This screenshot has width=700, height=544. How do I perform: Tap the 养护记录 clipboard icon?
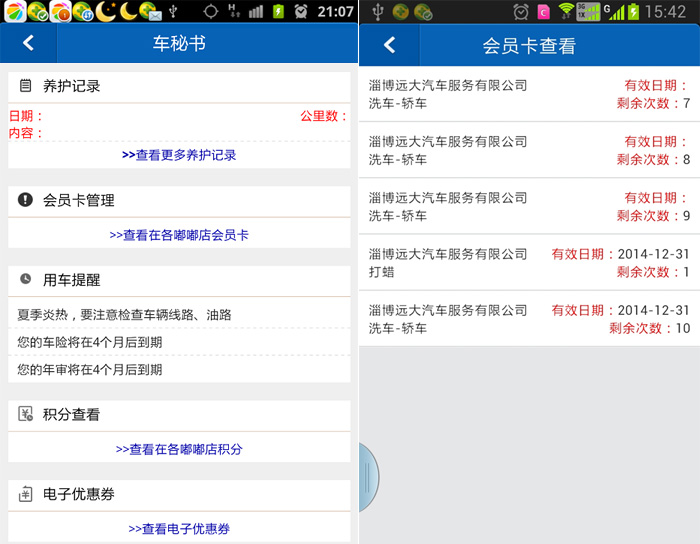(26, 87)
